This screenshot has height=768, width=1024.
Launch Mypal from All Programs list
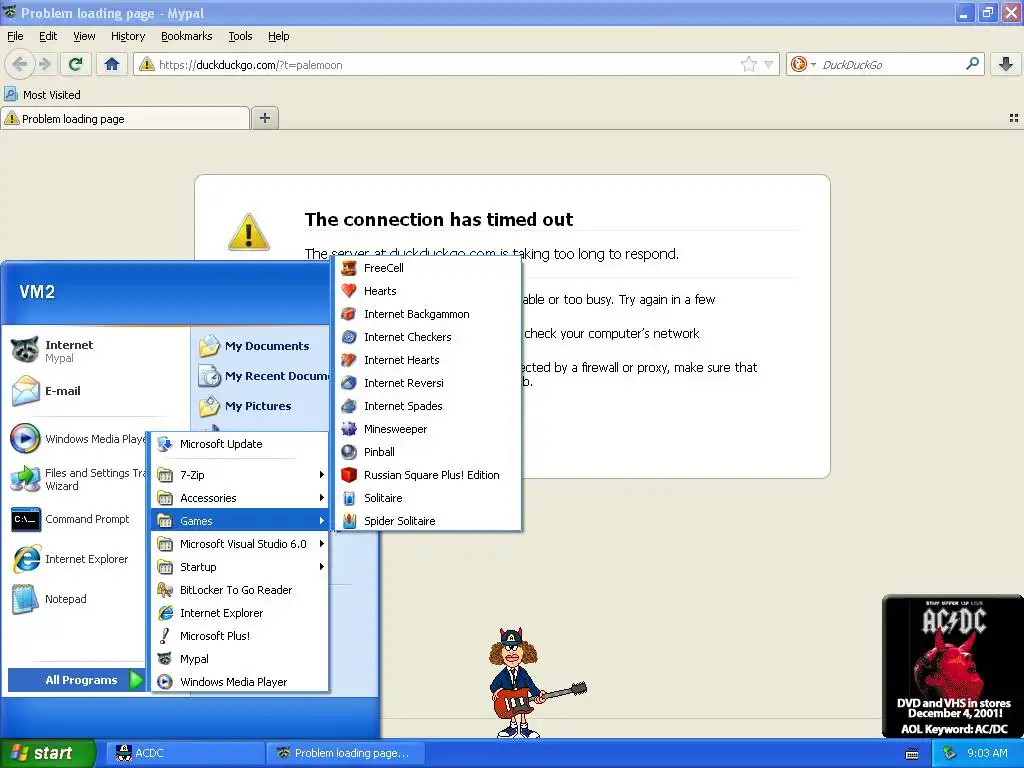point(240,659)
